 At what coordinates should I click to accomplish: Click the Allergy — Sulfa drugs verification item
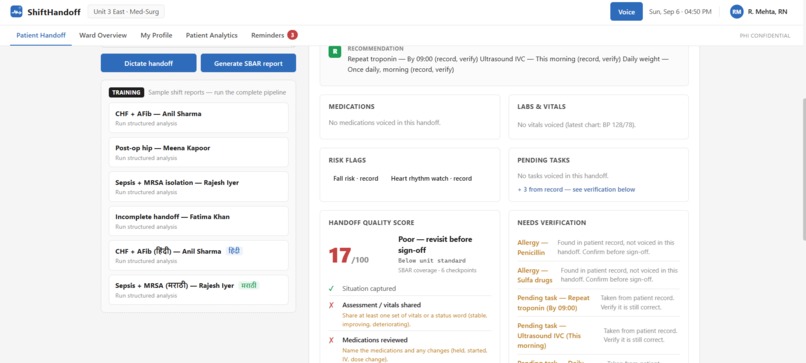coord(598,275)
